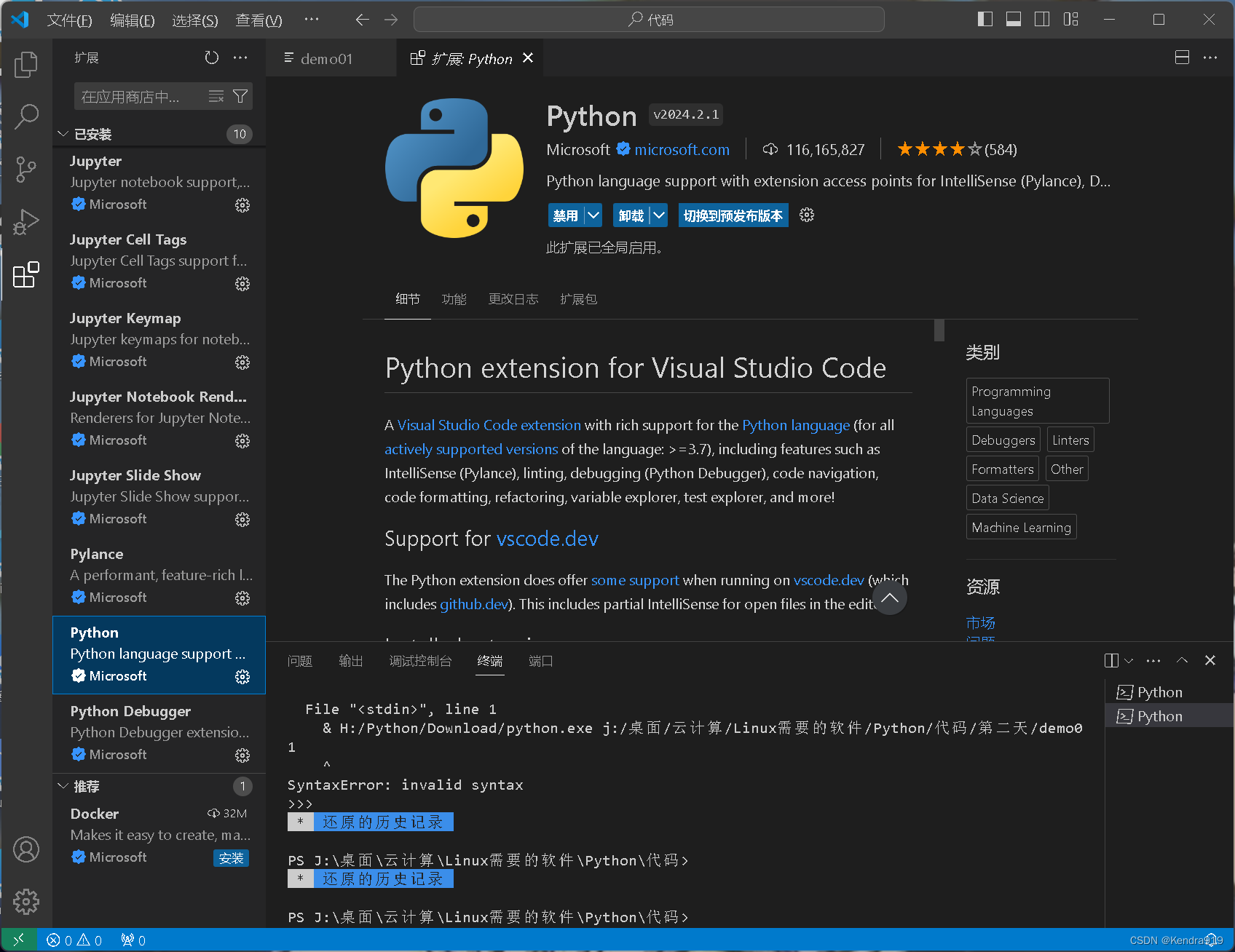1235x952 pixels.
Task: Open the Extensions view icon
Action: (26, 274)
